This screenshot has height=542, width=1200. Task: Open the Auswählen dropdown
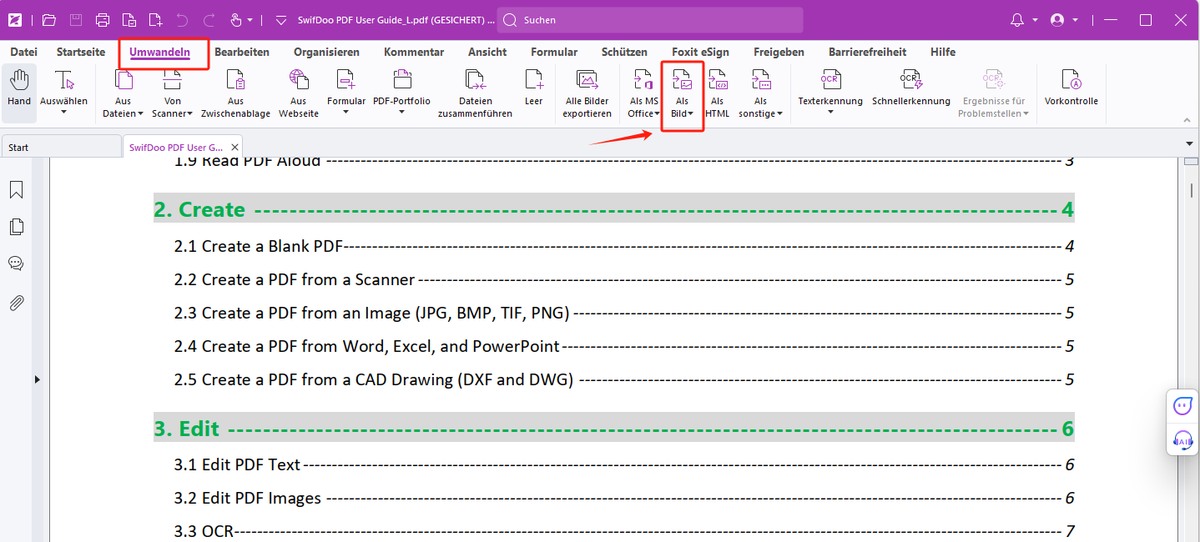pos(63,112)
